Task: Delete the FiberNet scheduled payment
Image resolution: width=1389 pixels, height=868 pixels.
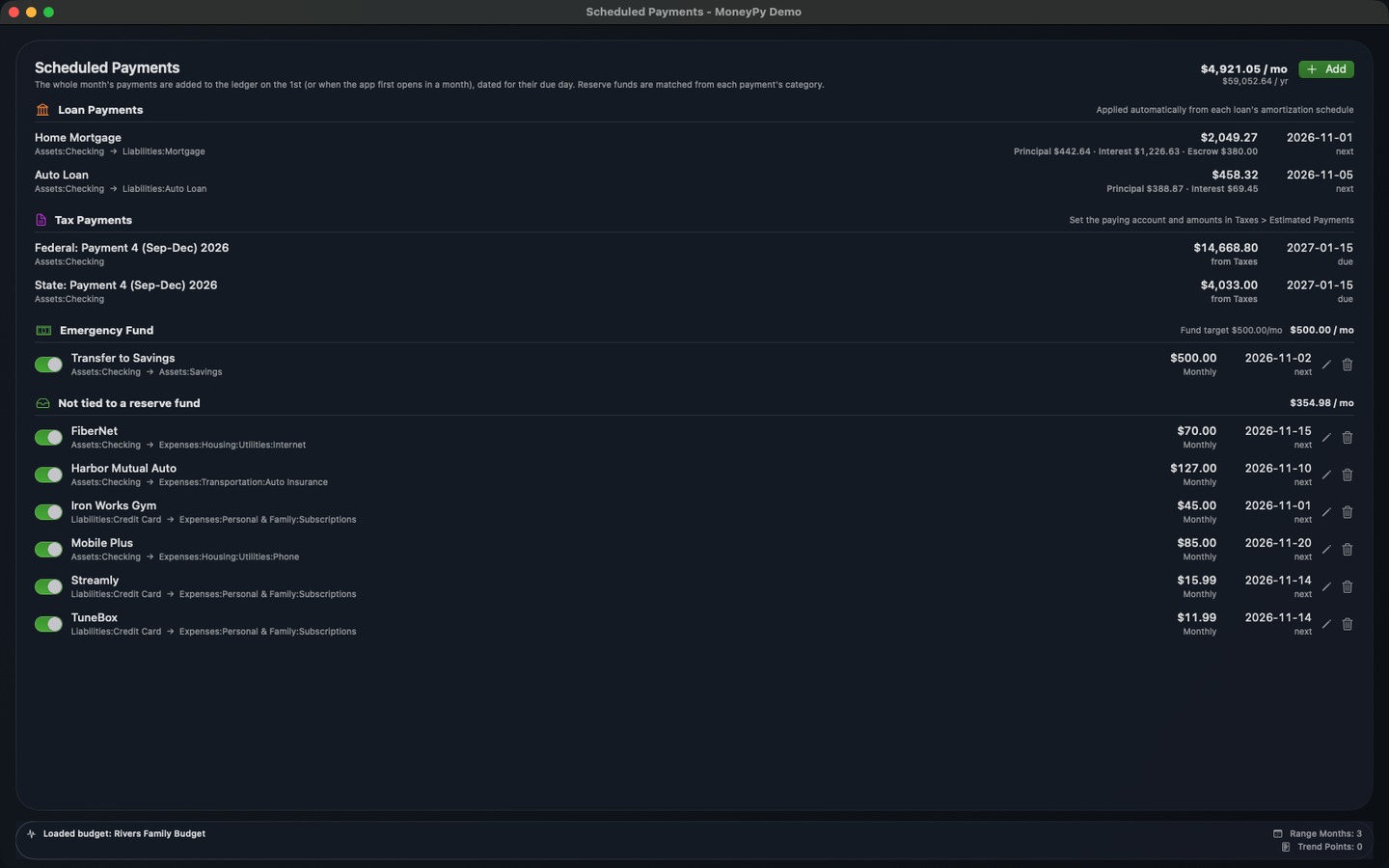Action: (1348, 438)
